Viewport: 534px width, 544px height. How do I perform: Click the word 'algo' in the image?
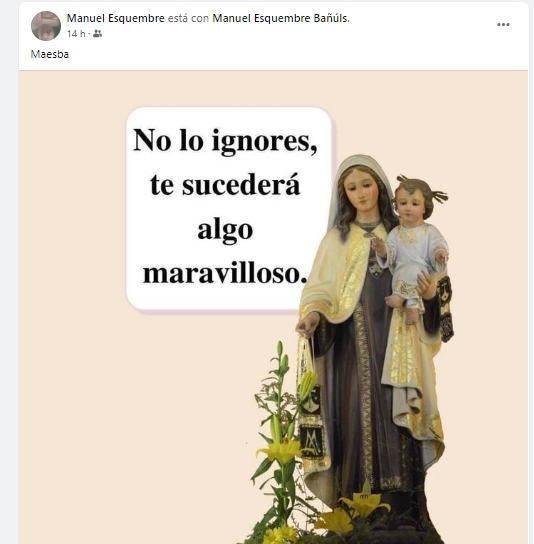point(225,230)
